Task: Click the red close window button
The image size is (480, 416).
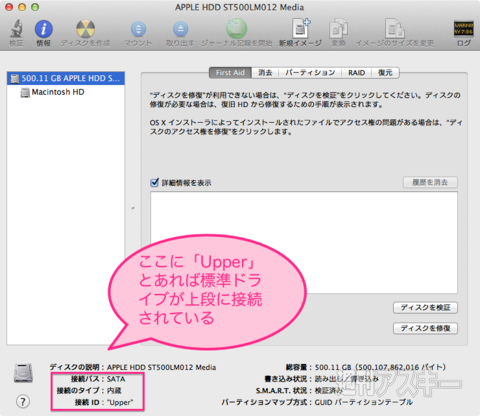Action: point(9,7)
